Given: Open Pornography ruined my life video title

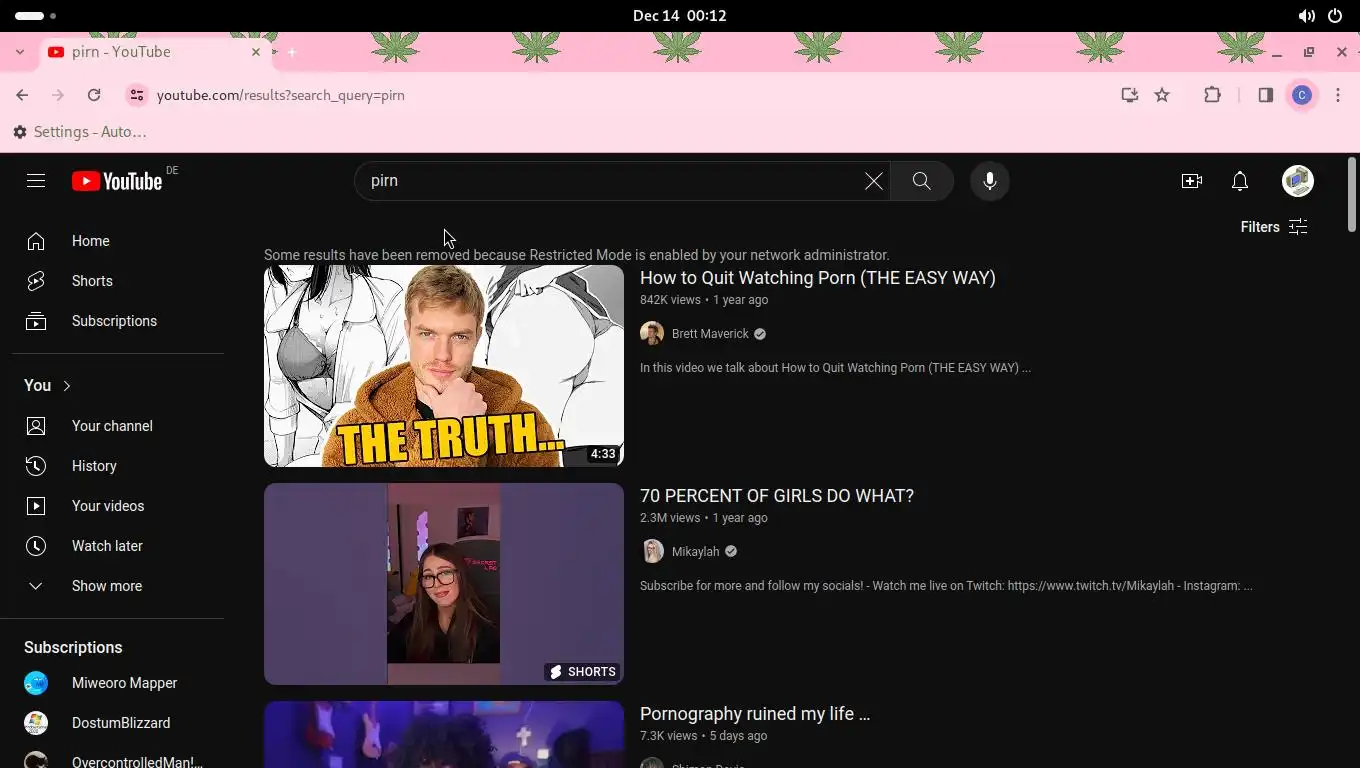Looking at the screenshot, I should click(x=755, y=714).
